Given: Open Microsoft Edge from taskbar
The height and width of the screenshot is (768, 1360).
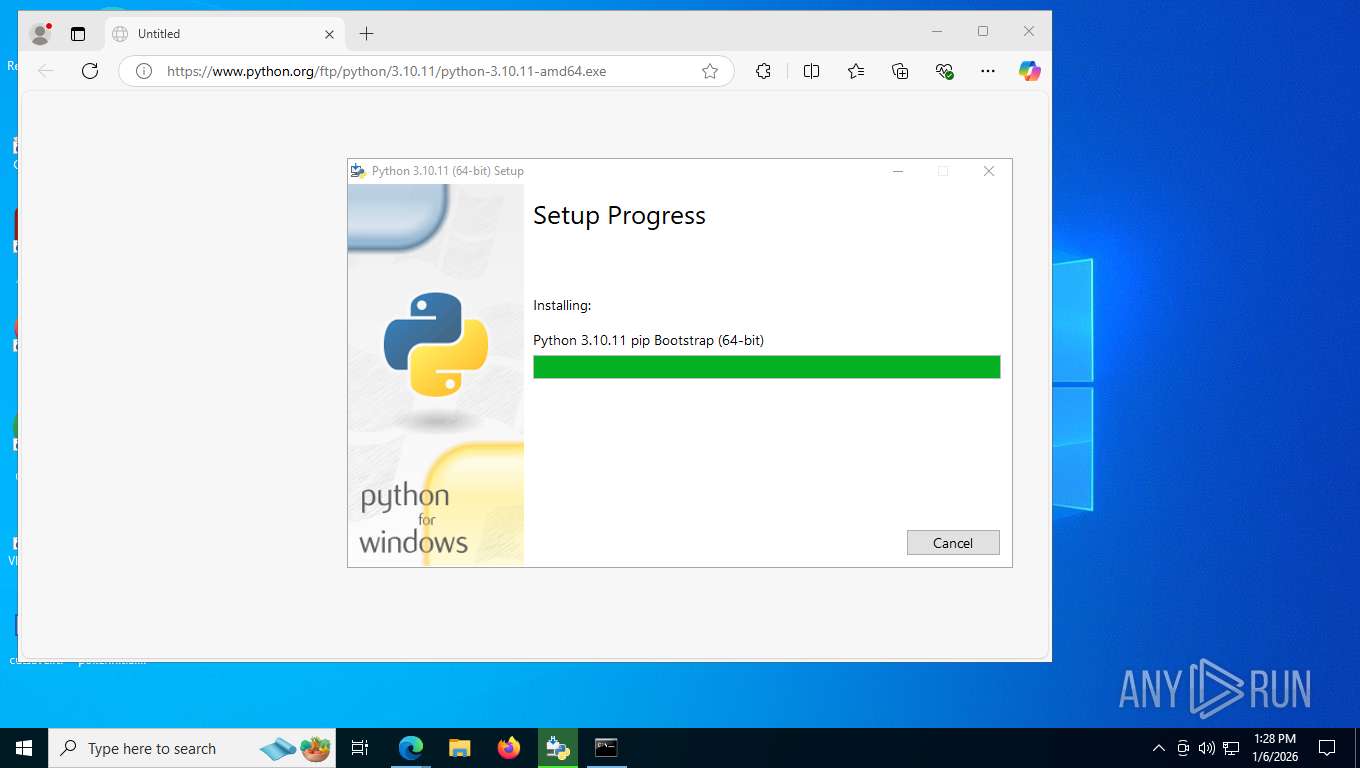Looking at the screenshot, I should point(411,748).
